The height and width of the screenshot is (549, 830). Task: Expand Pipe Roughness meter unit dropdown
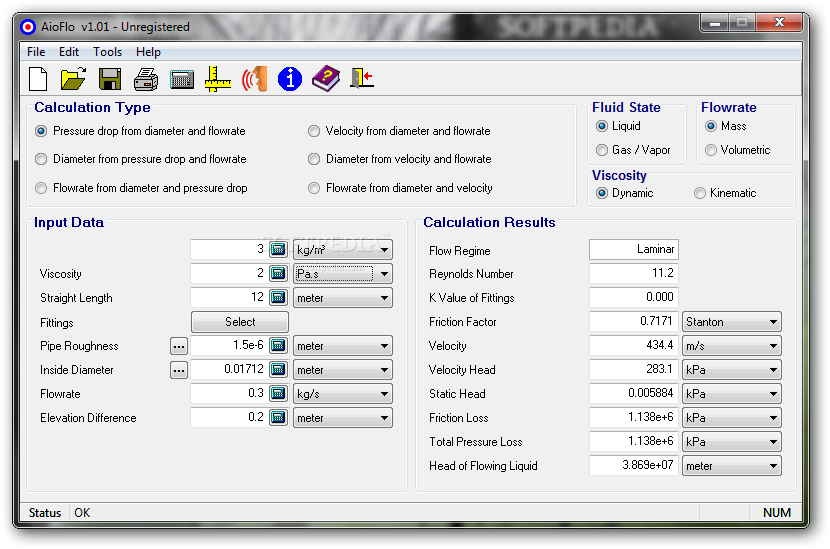coord(343,346)
